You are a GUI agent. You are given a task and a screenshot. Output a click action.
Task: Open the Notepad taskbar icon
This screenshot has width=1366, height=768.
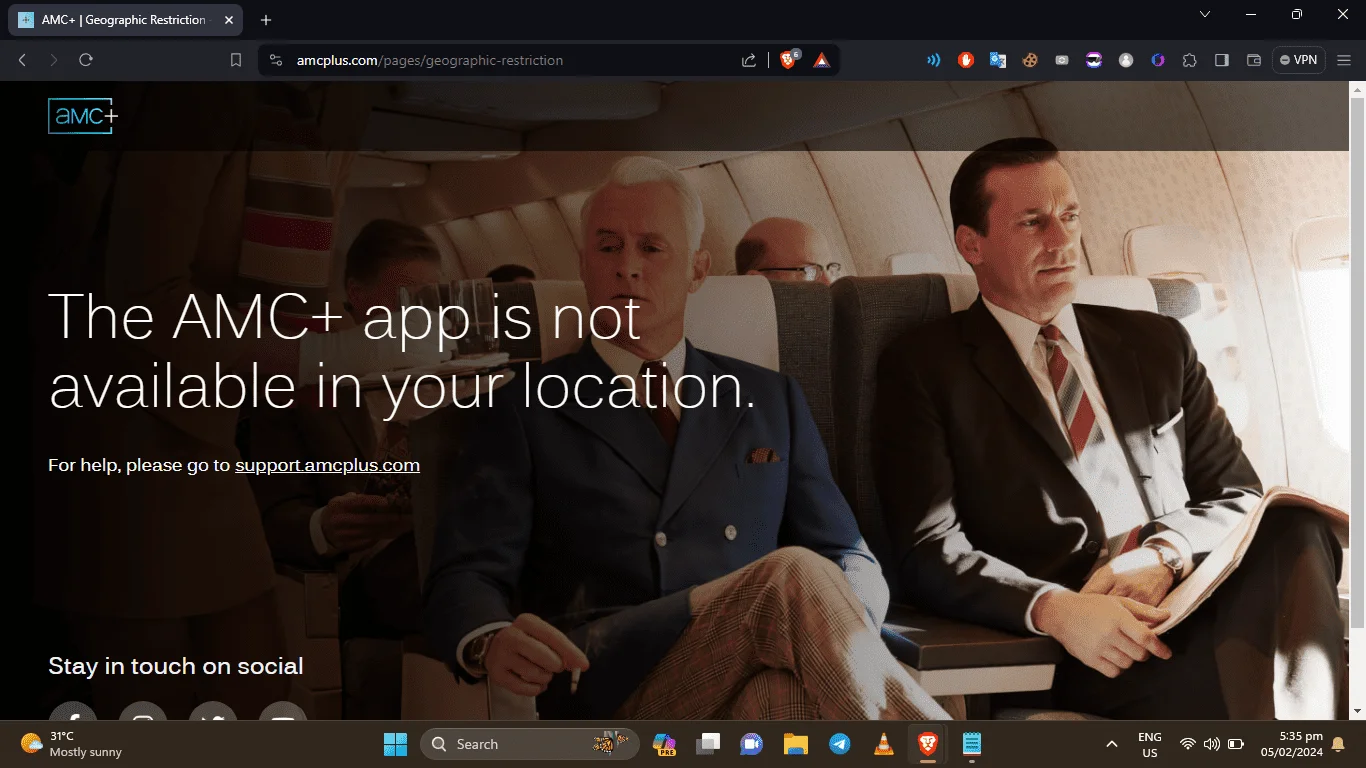click(x=971, y=744)
